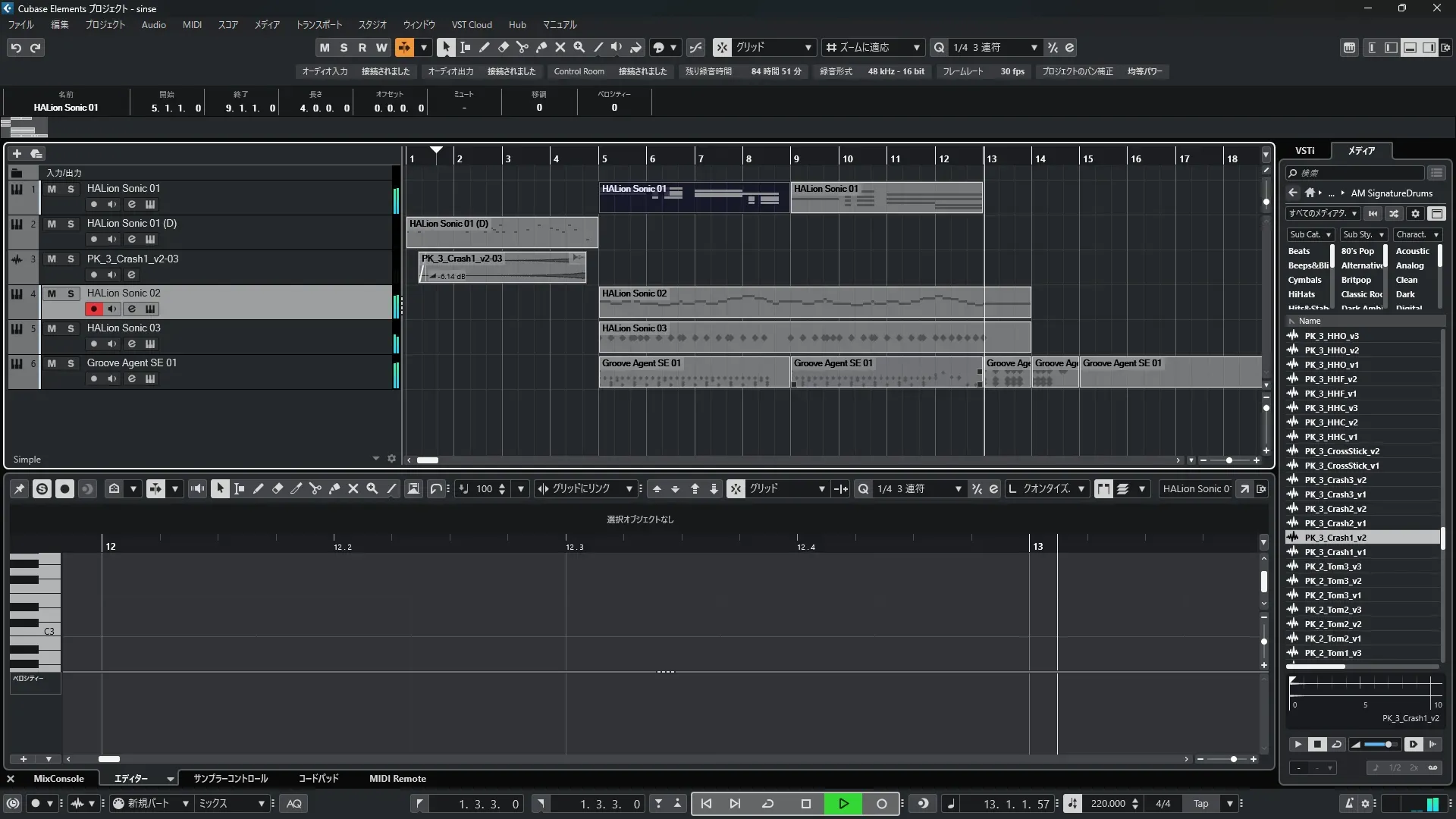Open the グリッド snap type dropdown in the top toolbar
The width and height of the screenshot is (1456, 819).
tap(773, 47)
